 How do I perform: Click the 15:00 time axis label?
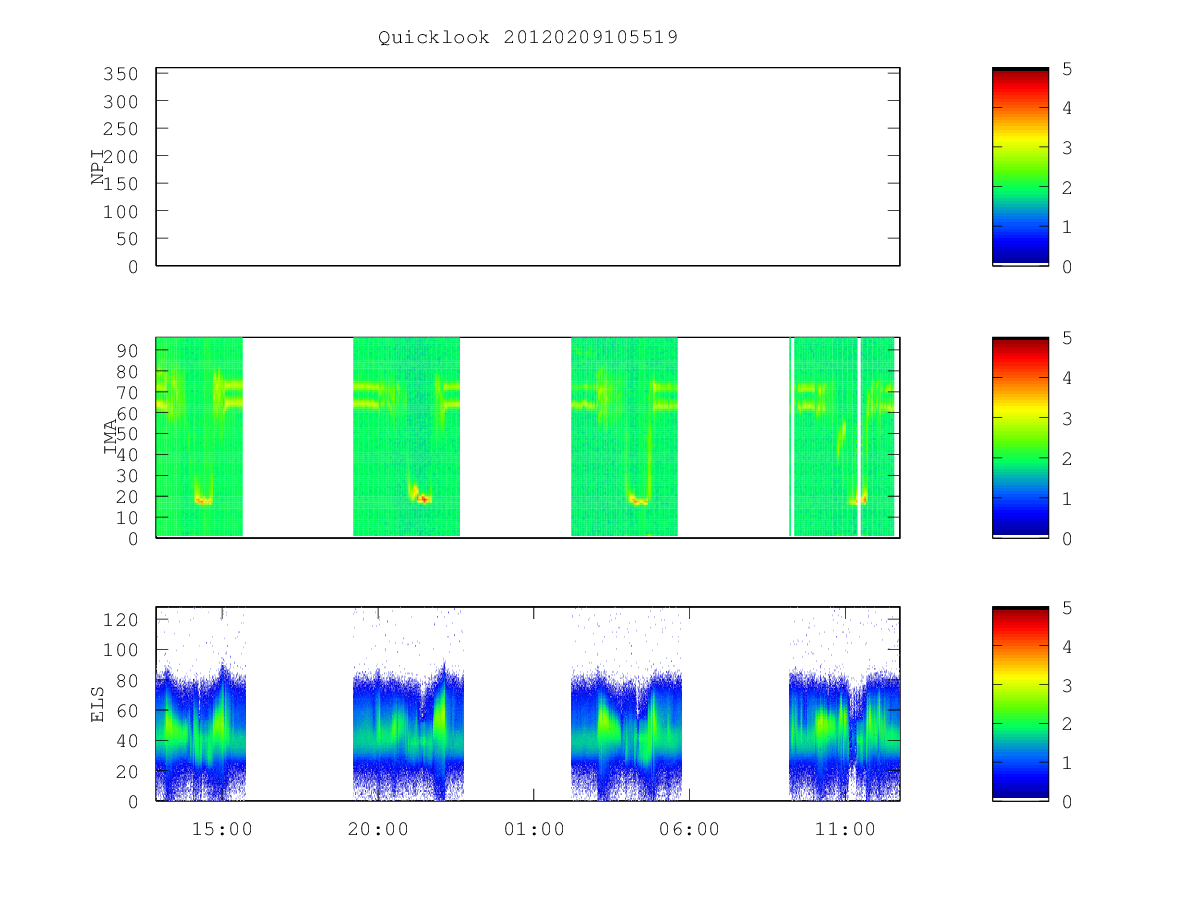click(221, 829)
